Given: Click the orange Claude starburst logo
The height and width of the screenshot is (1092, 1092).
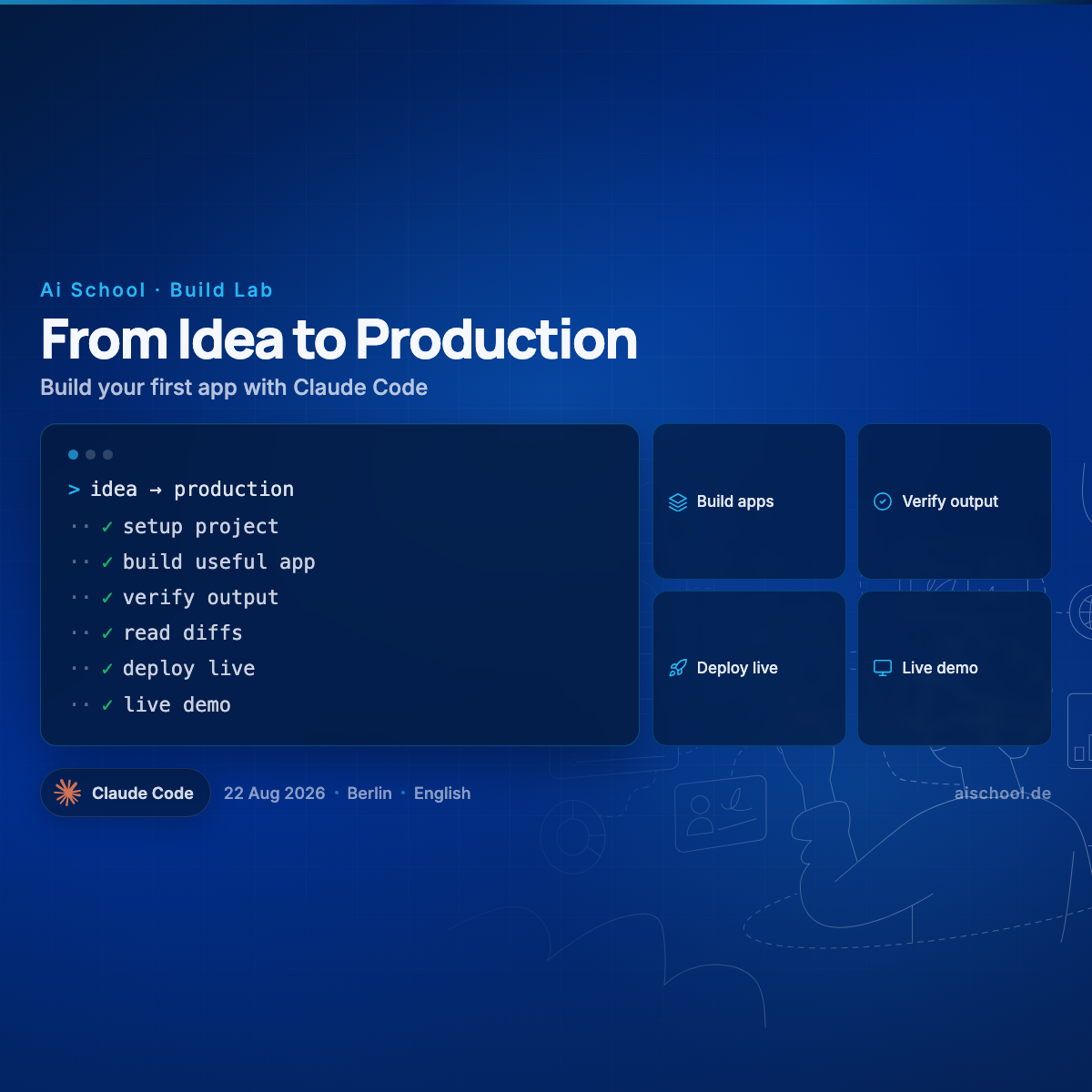Looking at the screenshot, I should [x=67, y=793].
